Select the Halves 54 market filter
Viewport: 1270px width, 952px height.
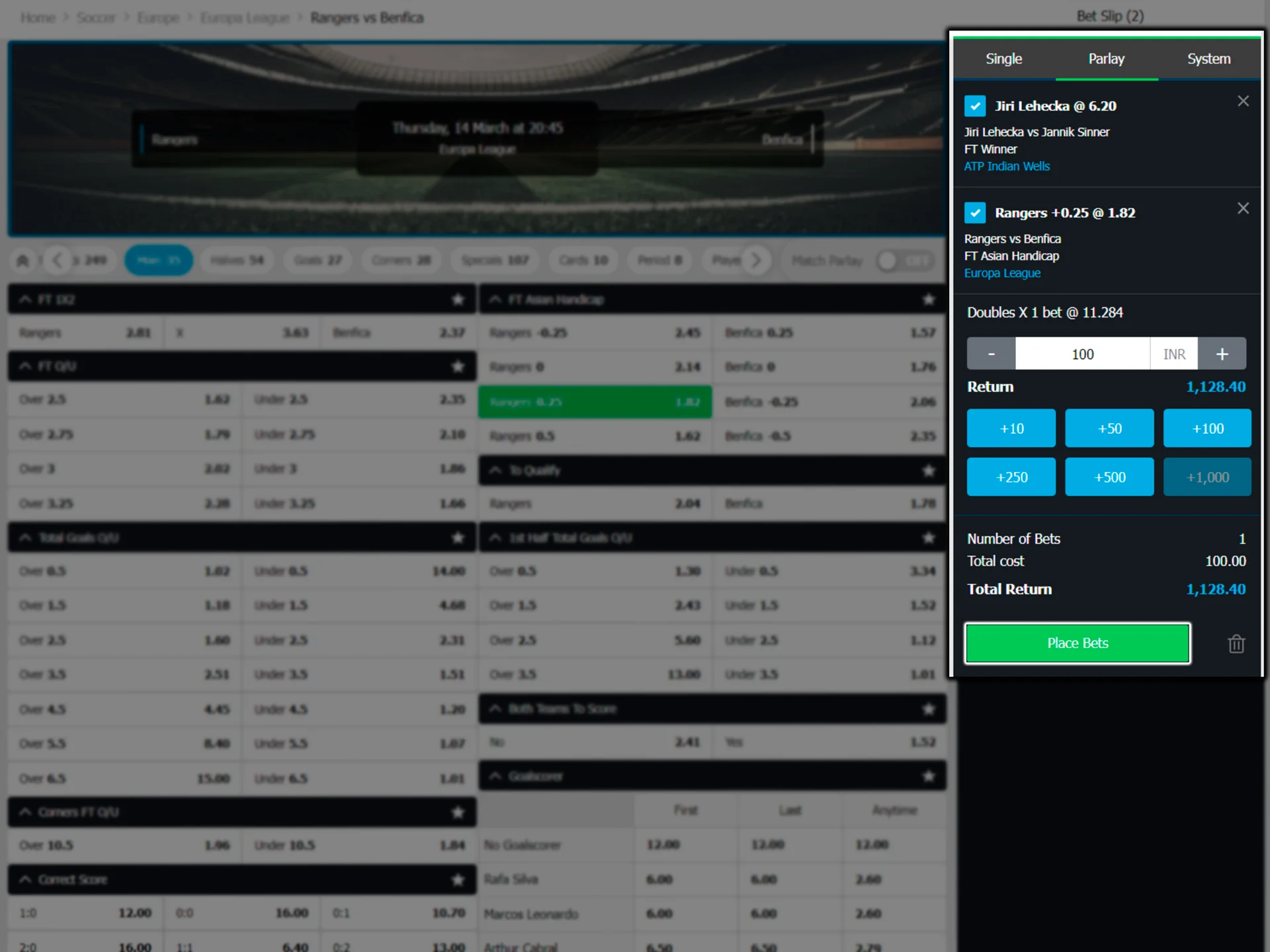pyautogui.click(x=237, y=260)
